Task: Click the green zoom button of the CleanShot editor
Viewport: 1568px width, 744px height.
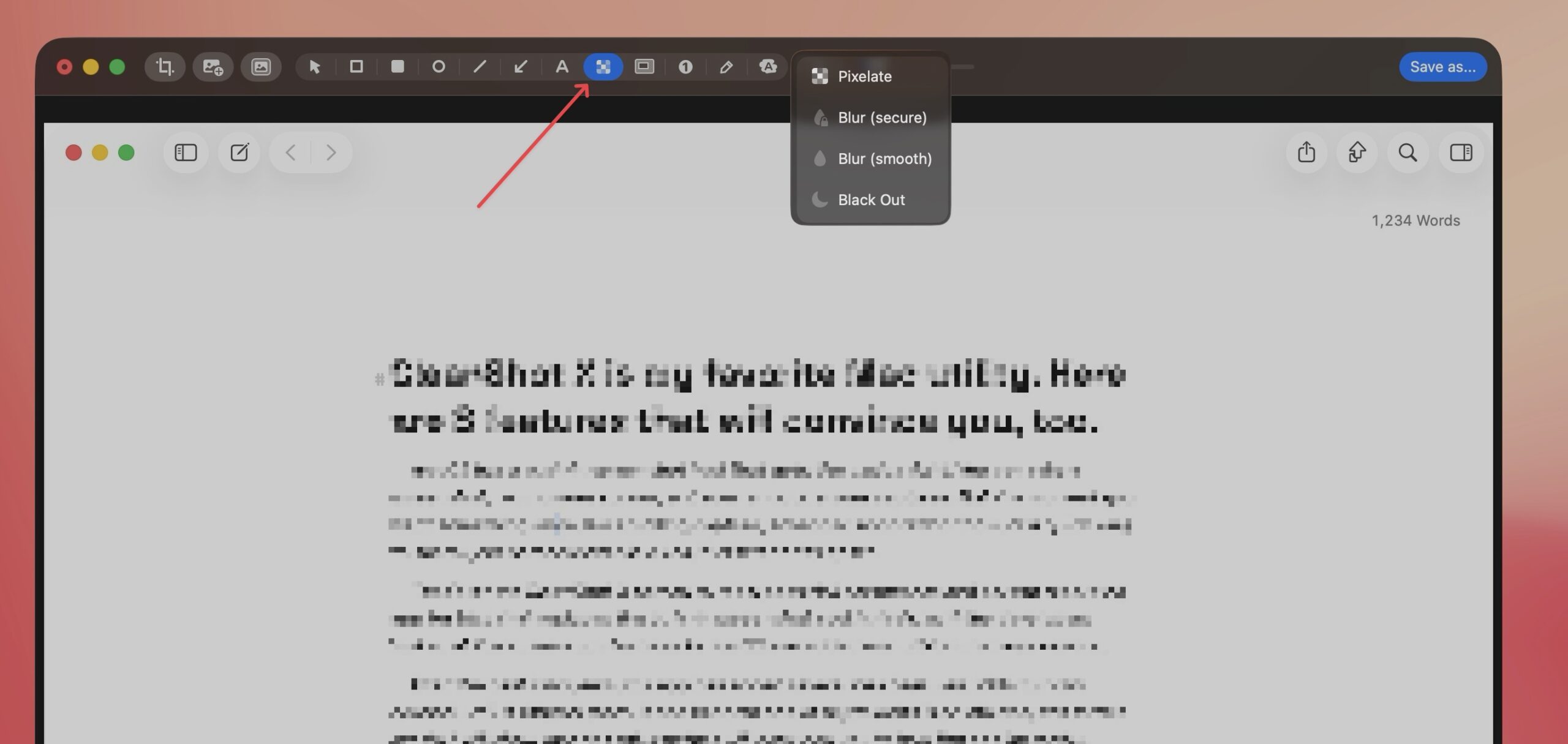Action: [x=117, y=67]
